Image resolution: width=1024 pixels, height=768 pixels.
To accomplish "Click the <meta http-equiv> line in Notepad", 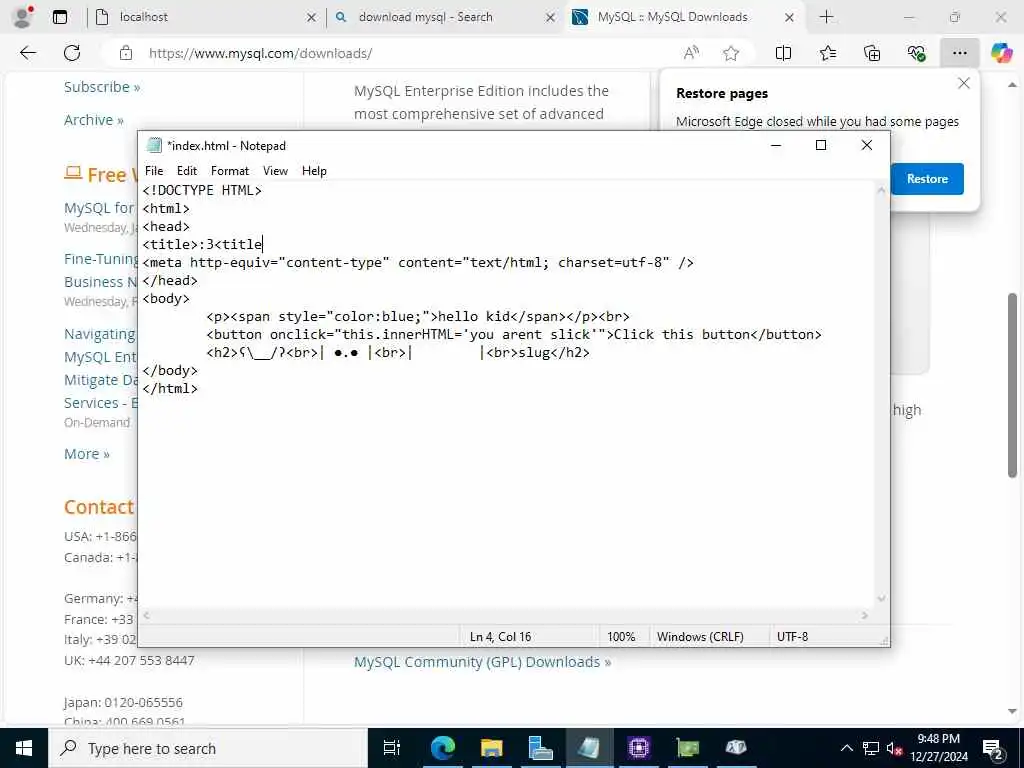I will pyautogui.click(x=418, y=263).
